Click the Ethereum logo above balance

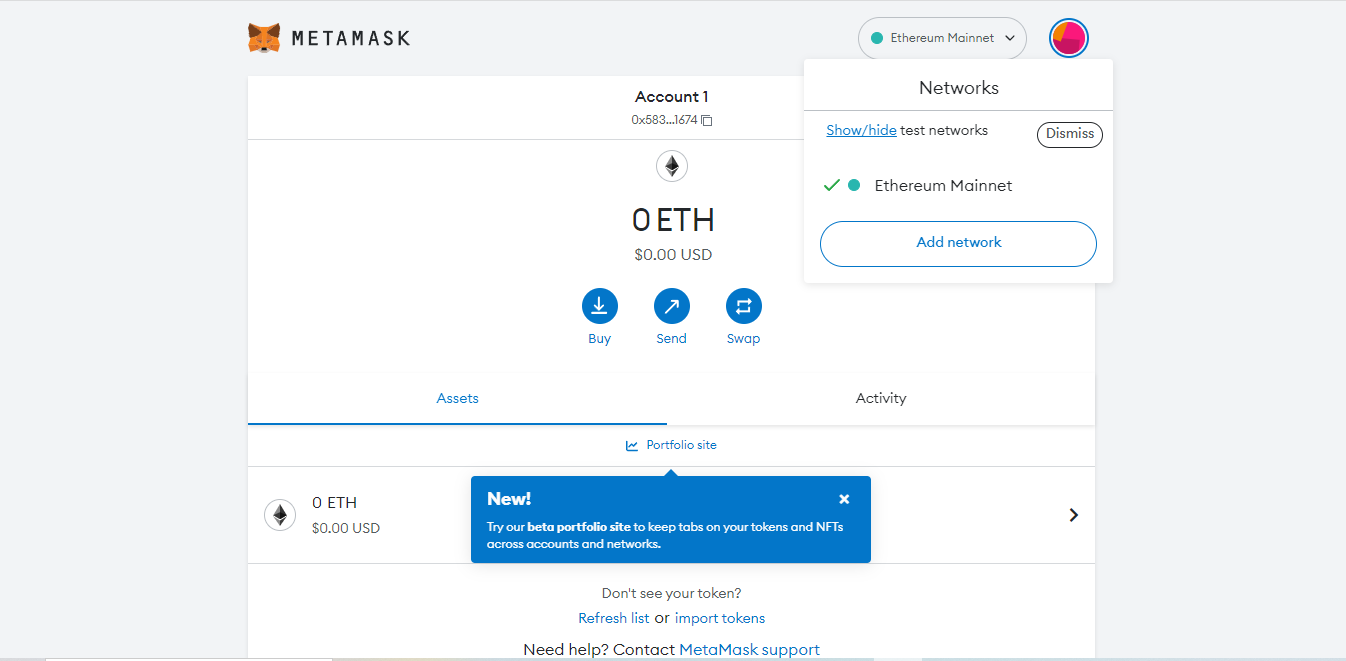point(672,166)
